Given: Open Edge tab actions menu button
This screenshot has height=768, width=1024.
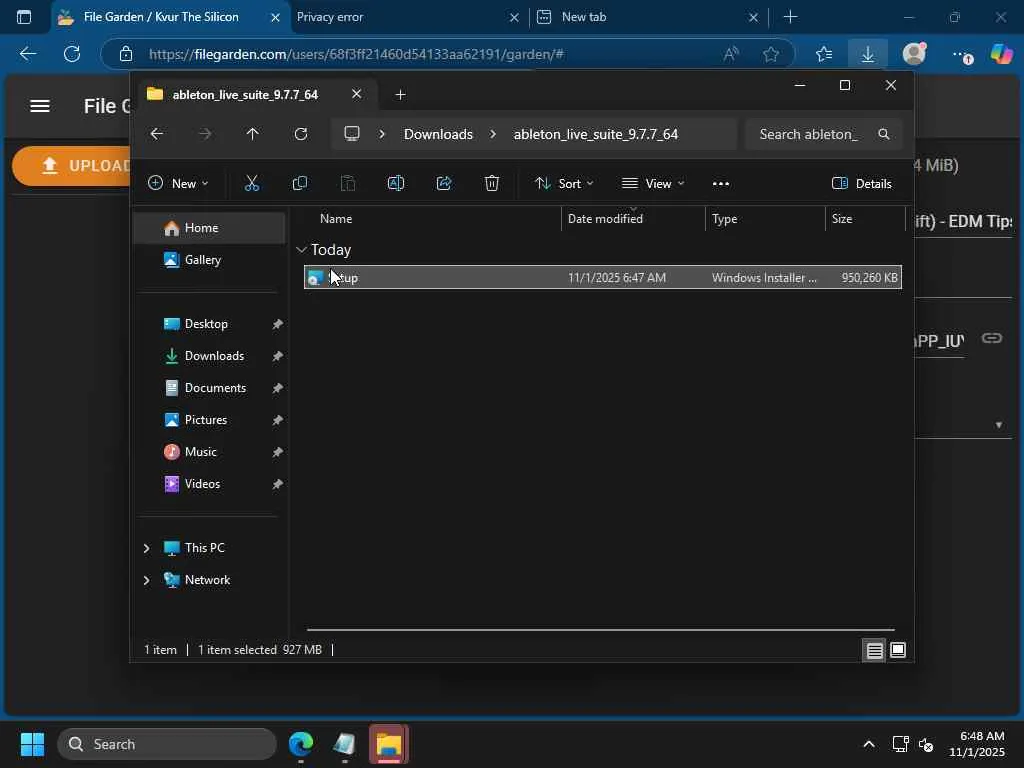Looking at the screenshot, I should 24,17.
